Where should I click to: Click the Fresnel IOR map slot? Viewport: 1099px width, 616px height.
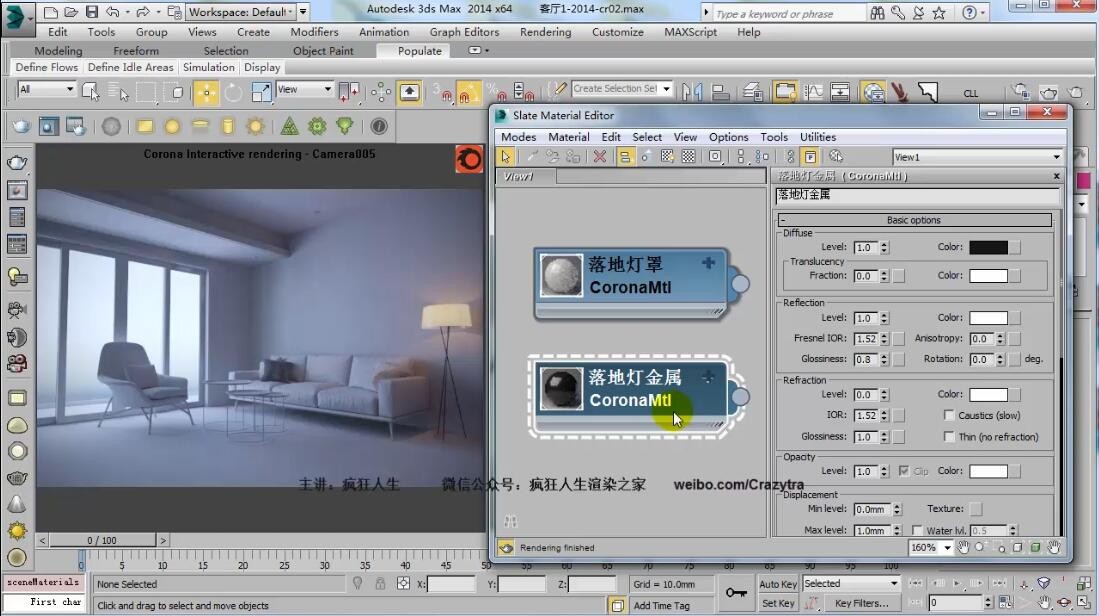click(x=899, y=338)
